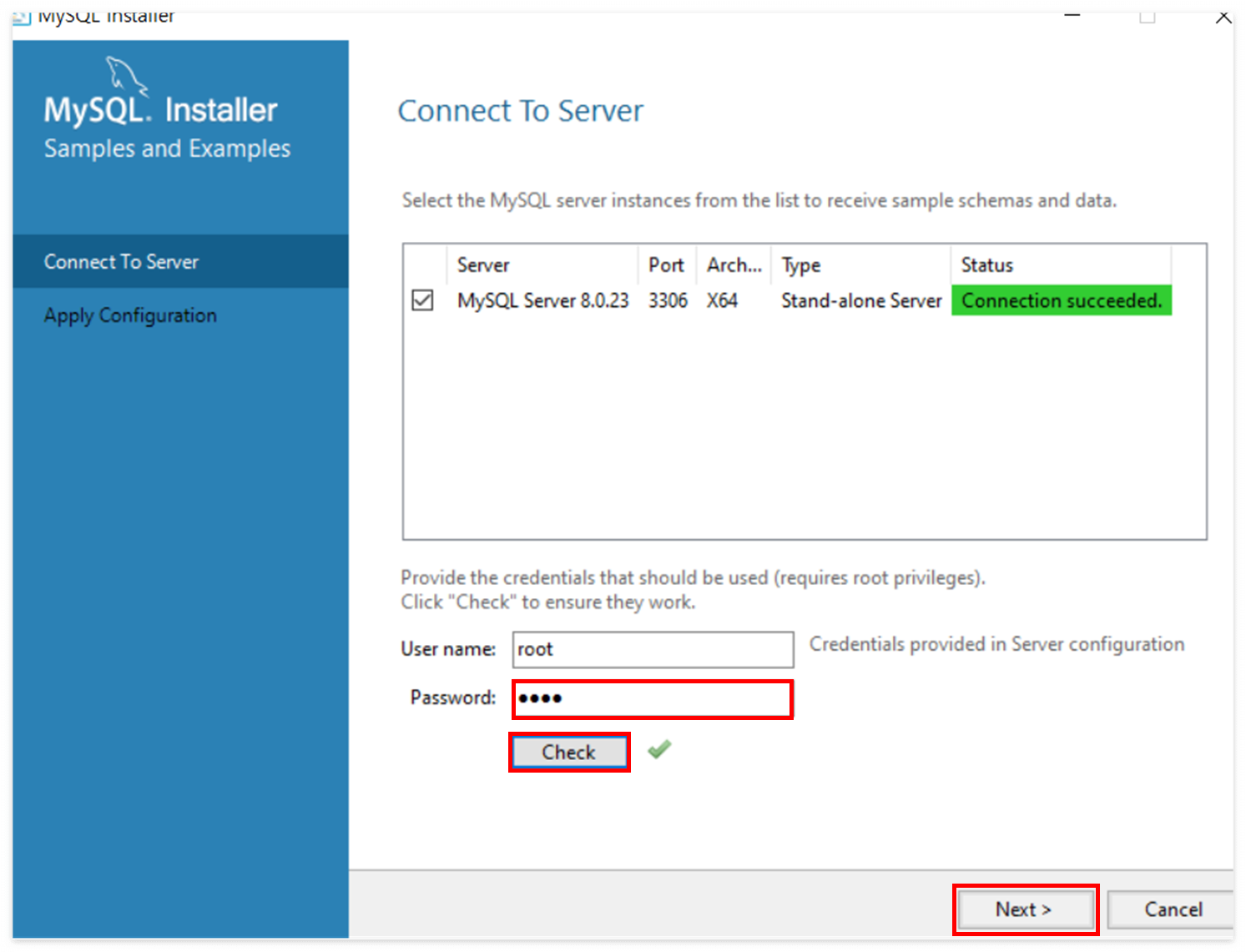
Task: Click the Status column header
Action: point(1061,264)
